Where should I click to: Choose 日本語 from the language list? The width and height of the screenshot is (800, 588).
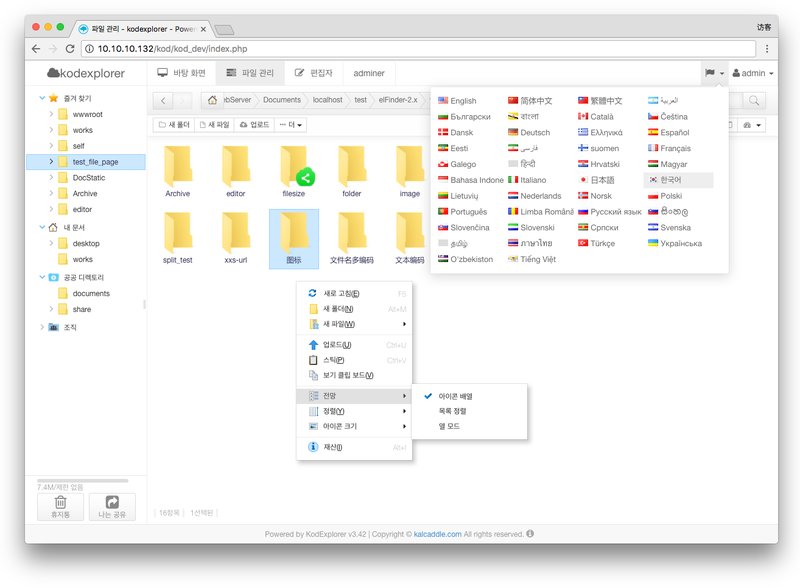point(602,180)
